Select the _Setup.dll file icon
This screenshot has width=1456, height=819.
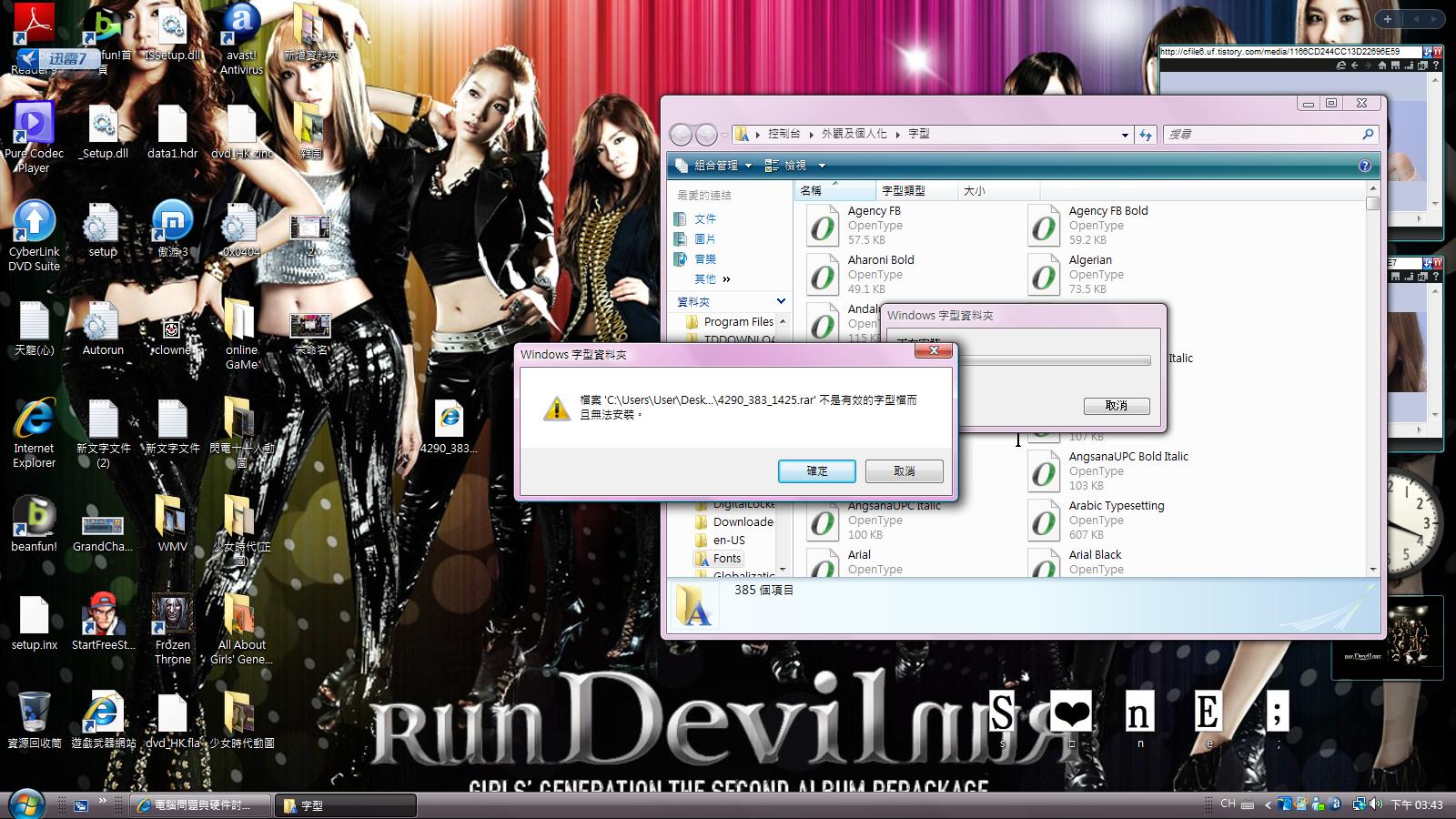(x=103, y=132)
